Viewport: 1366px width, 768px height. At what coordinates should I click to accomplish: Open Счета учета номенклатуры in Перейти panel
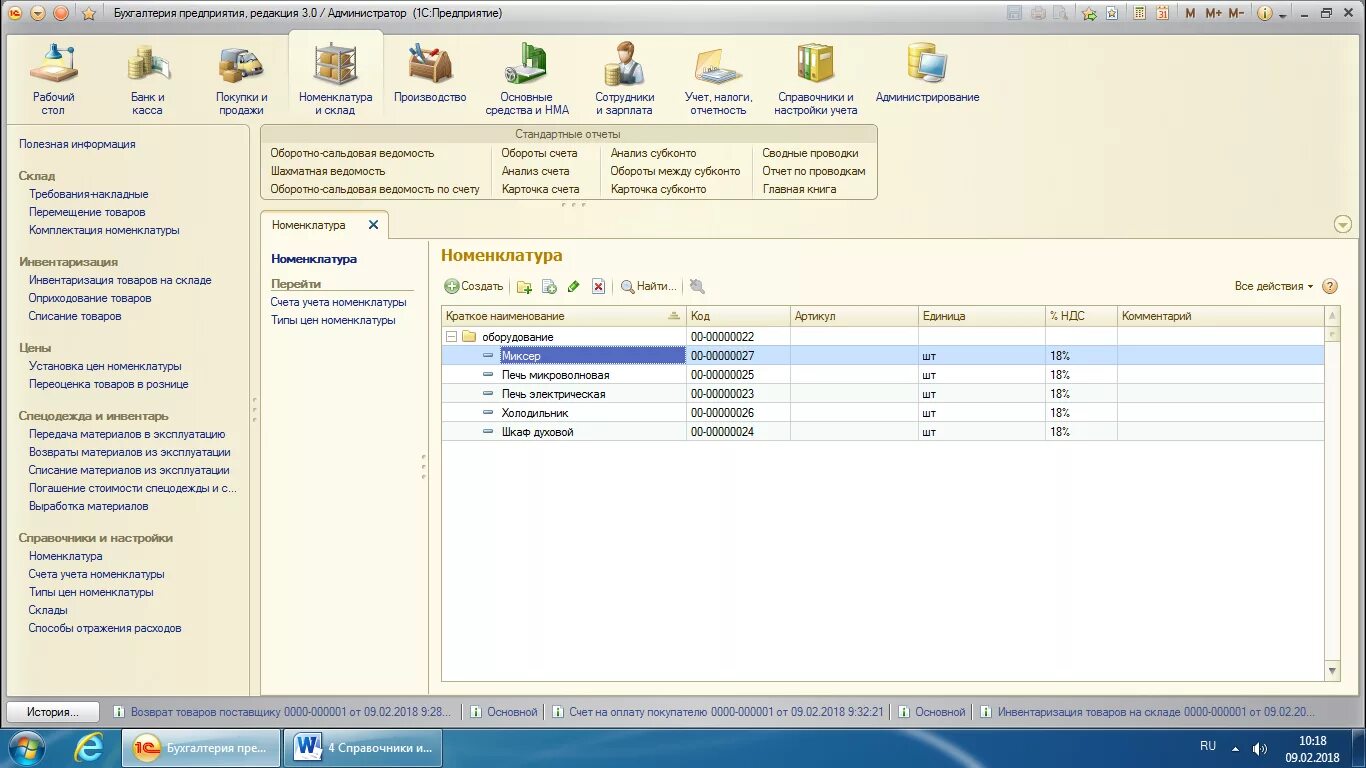(338, 302)
